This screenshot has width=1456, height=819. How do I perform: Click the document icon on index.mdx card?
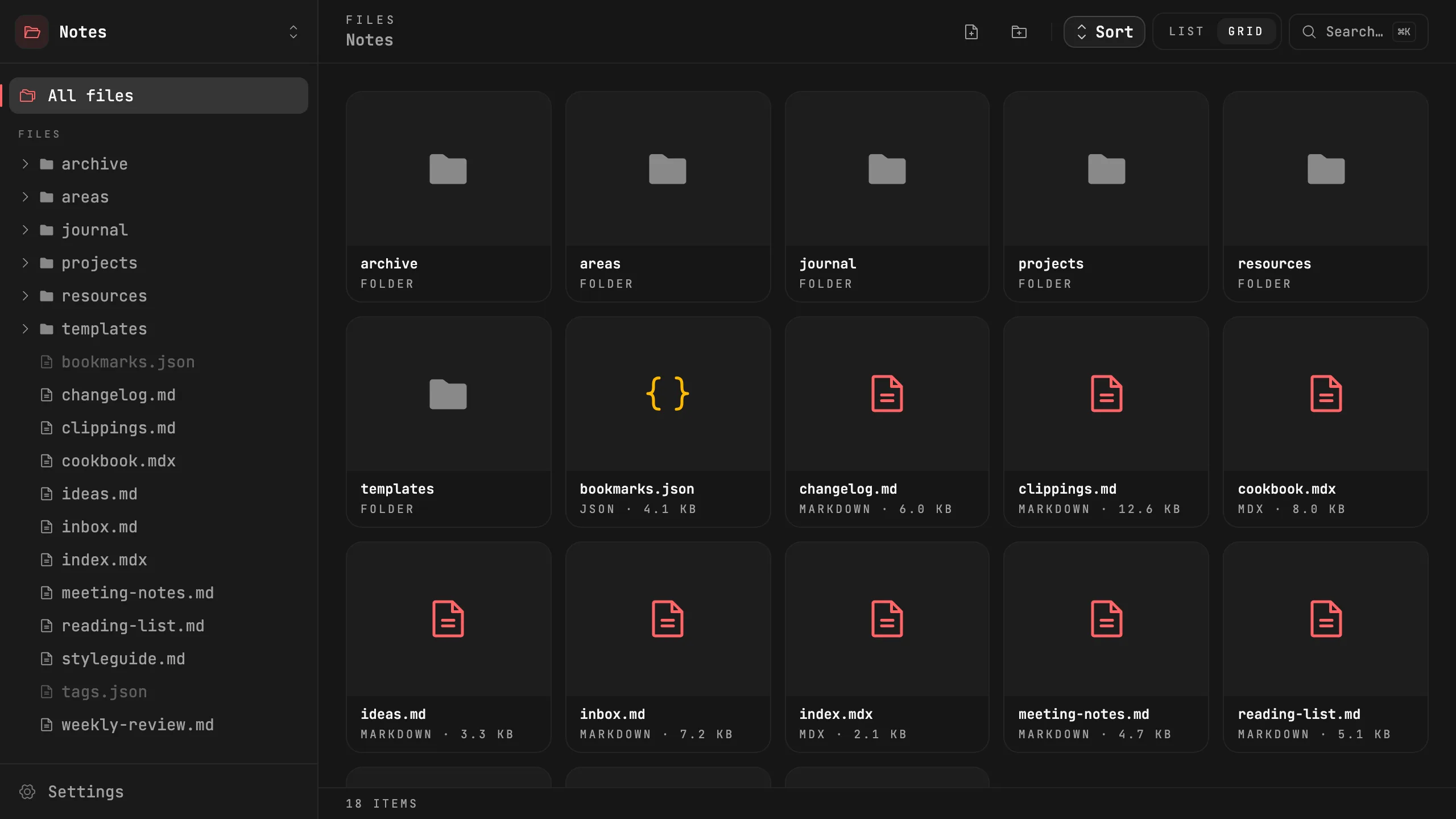887,619
